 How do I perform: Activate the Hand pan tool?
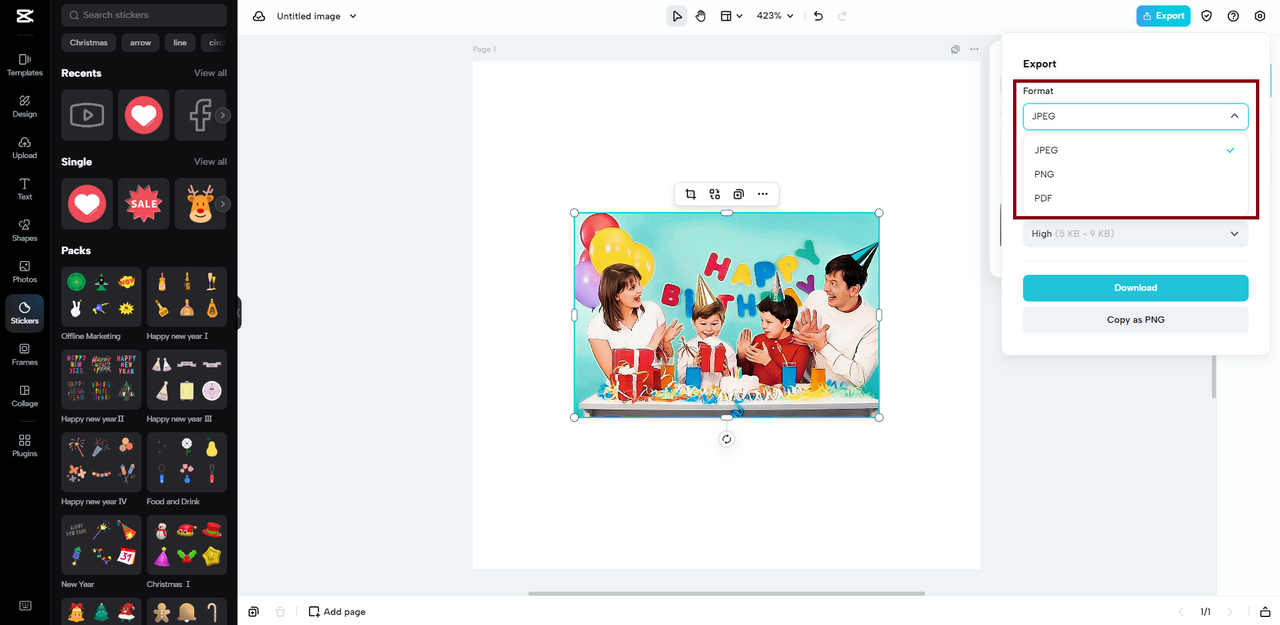tap(701, 16)
